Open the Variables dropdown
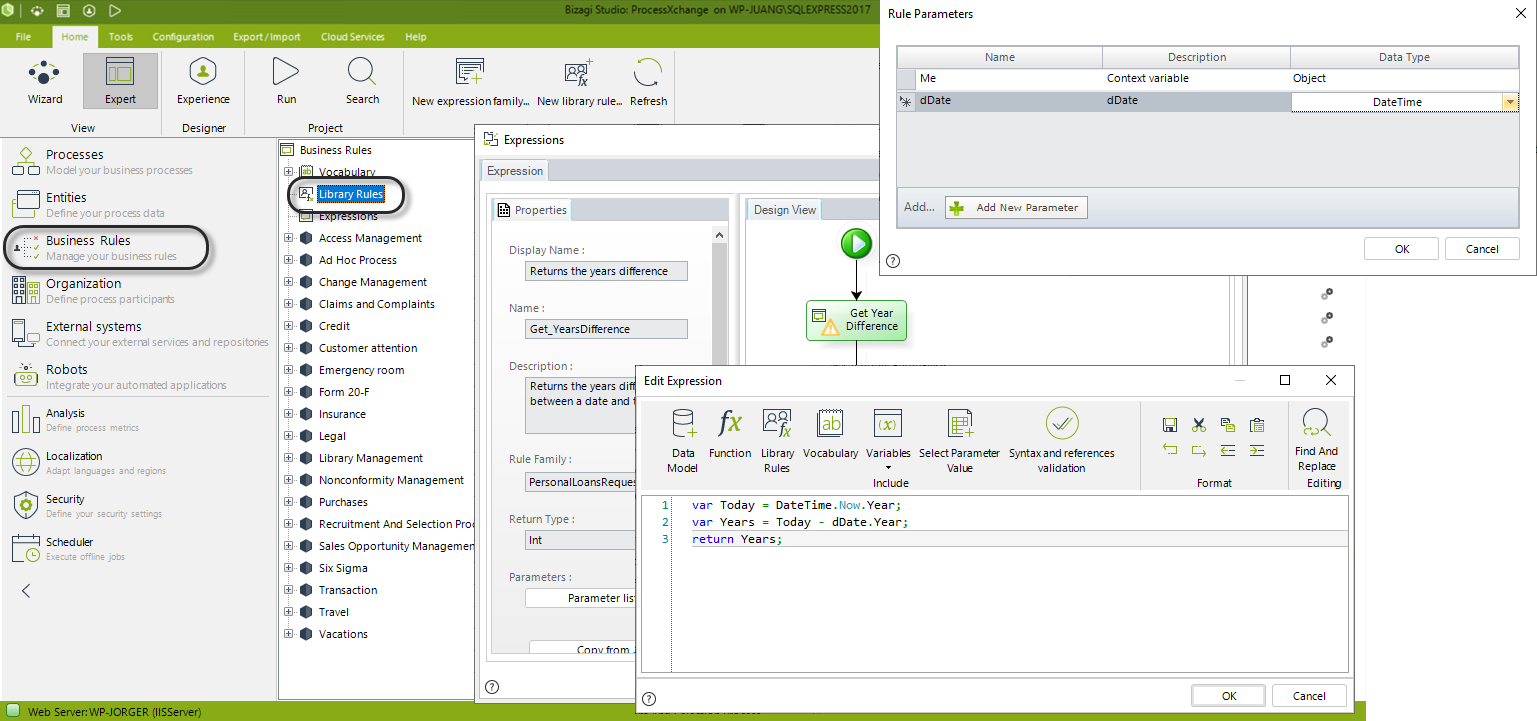1537x721 pixels. (x=888, y=441)
